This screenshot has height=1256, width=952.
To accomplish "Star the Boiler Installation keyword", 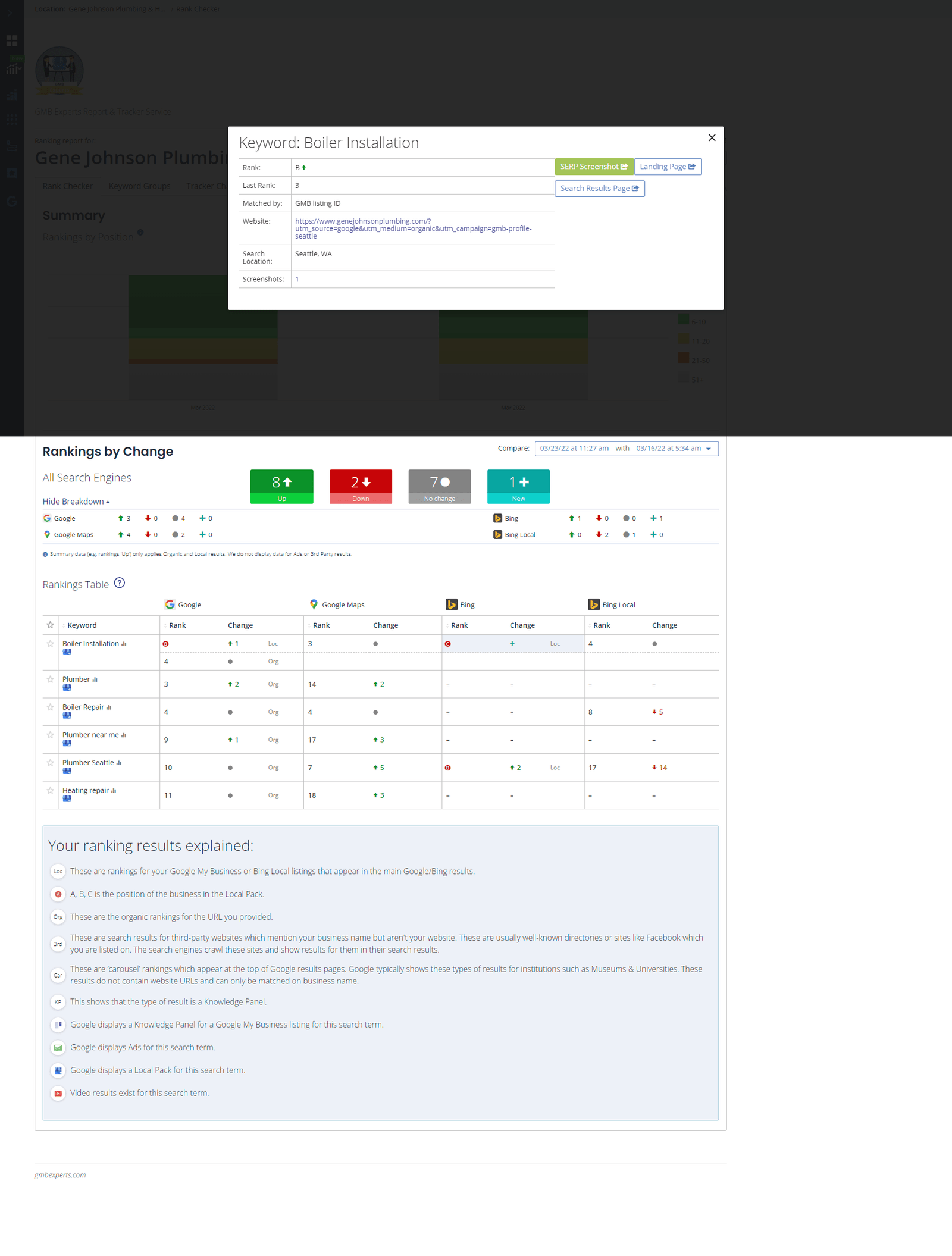I will click(50, 644).
